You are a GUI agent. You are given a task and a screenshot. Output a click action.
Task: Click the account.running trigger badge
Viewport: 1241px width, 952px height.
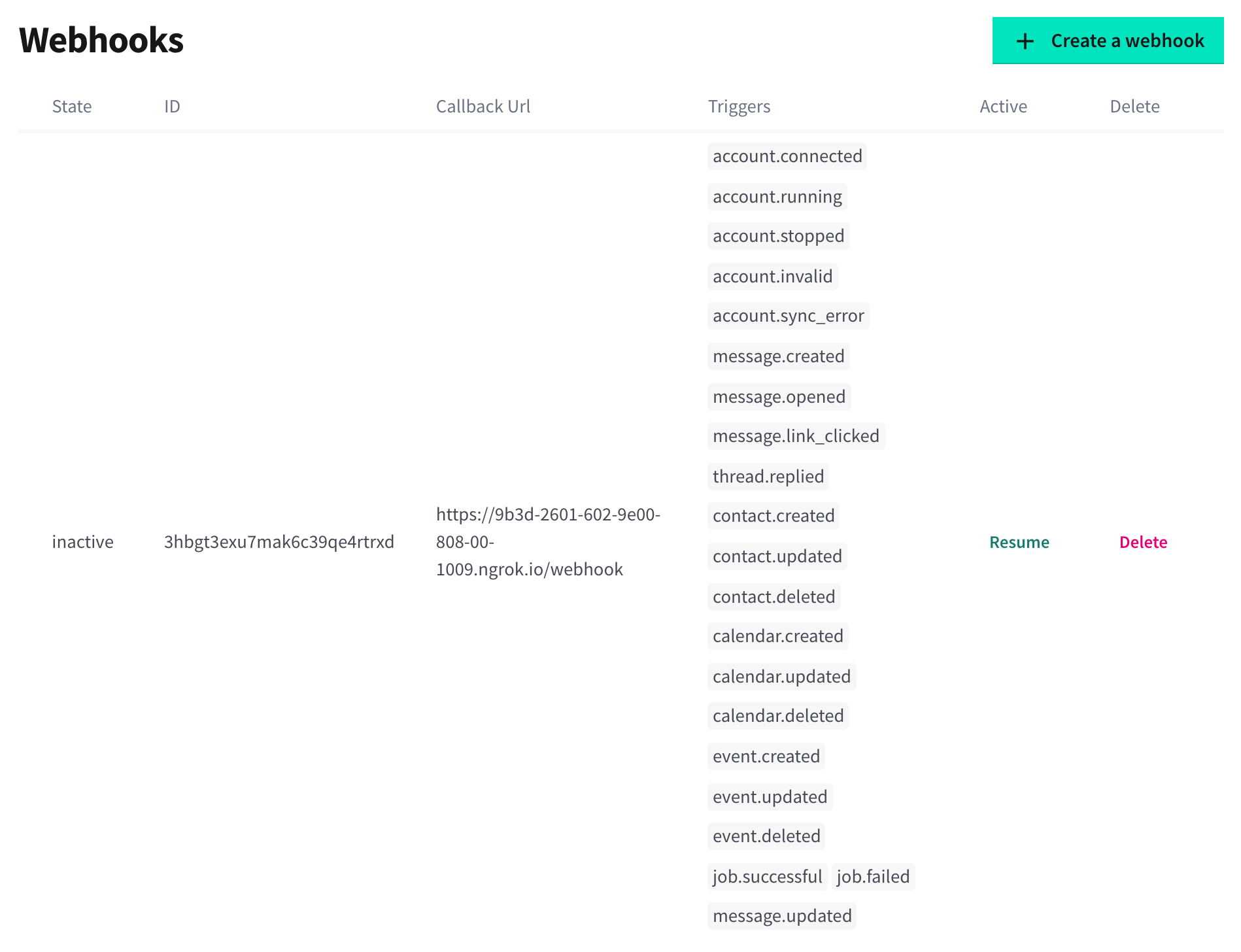point(777,196)
